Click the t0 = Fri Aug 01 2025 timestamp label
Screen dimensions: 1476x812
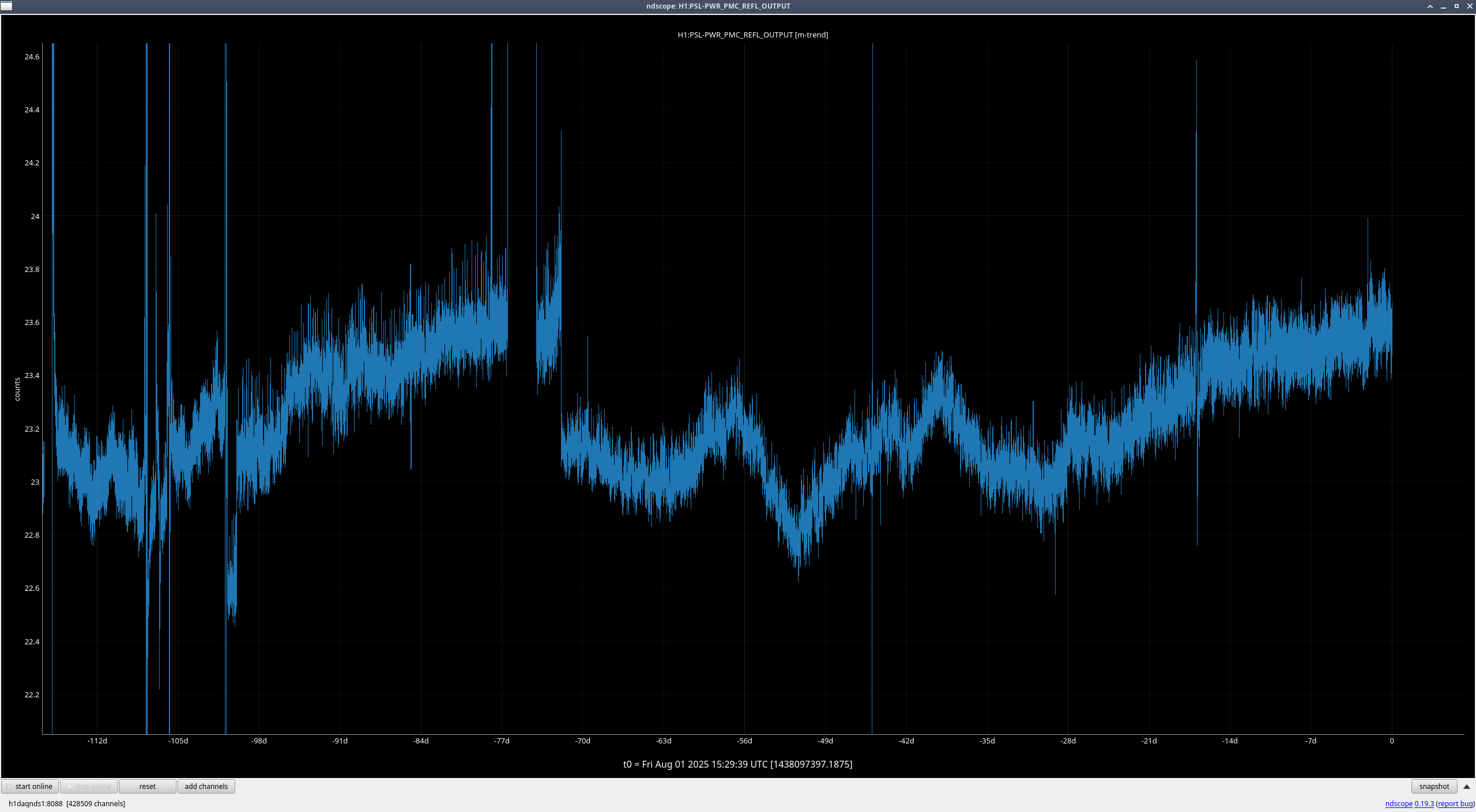(737, 764)
